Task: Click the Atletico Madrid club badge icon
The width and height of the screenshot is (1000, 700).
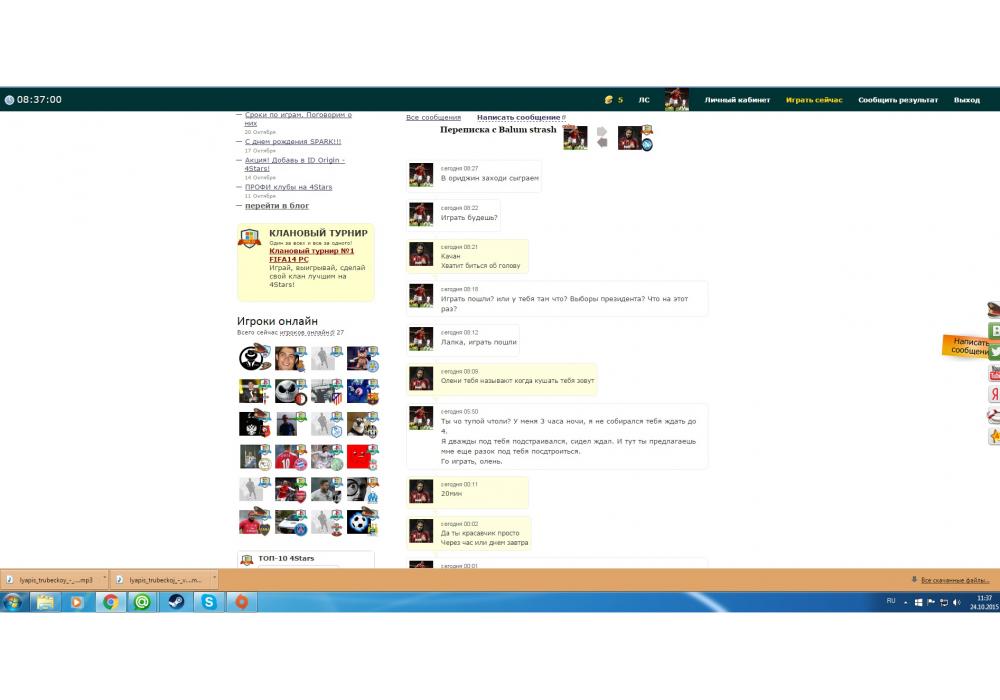Action: (337, 398)
